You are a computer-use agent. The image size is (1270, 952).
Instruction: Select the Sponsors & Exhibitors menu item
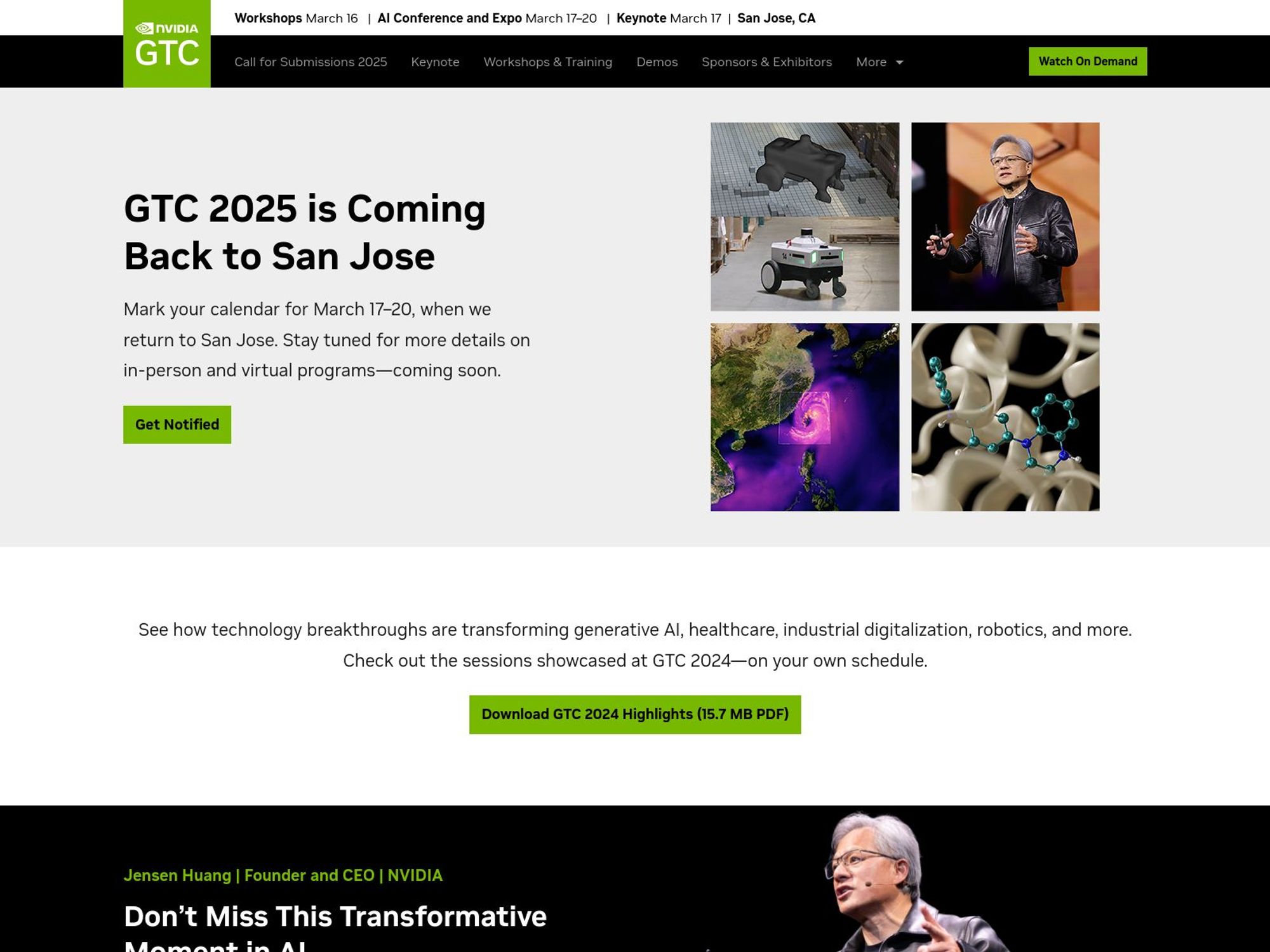[766, 61]
